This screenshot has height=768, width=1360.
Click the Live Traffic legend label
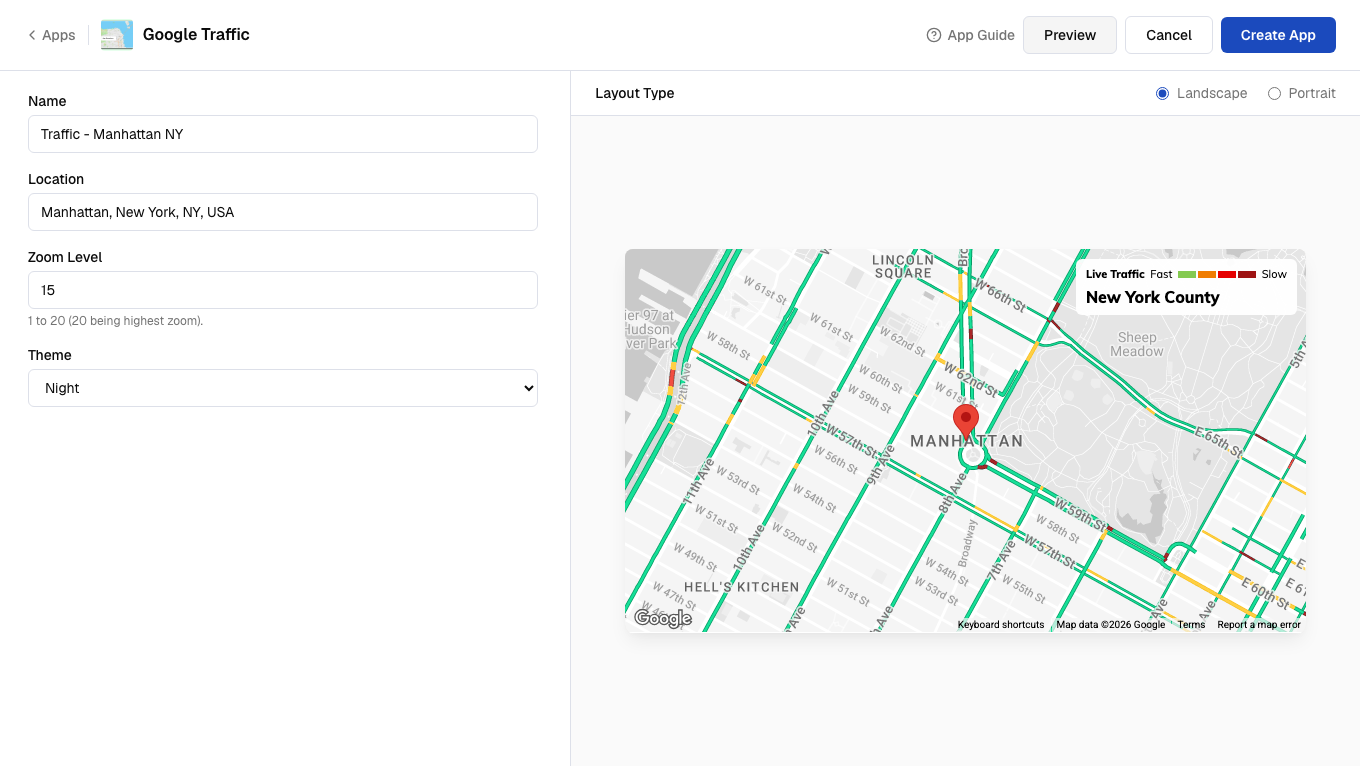[x=1115, y=274]
